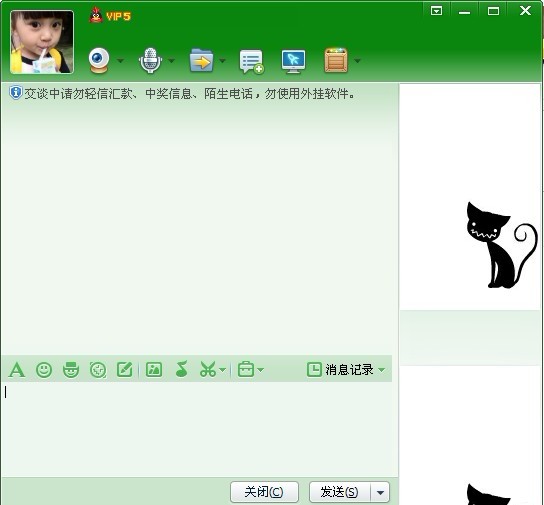Click the green music note icon
Image resolution: width=544 pixels, height=505 pixels.
point(181,369)
